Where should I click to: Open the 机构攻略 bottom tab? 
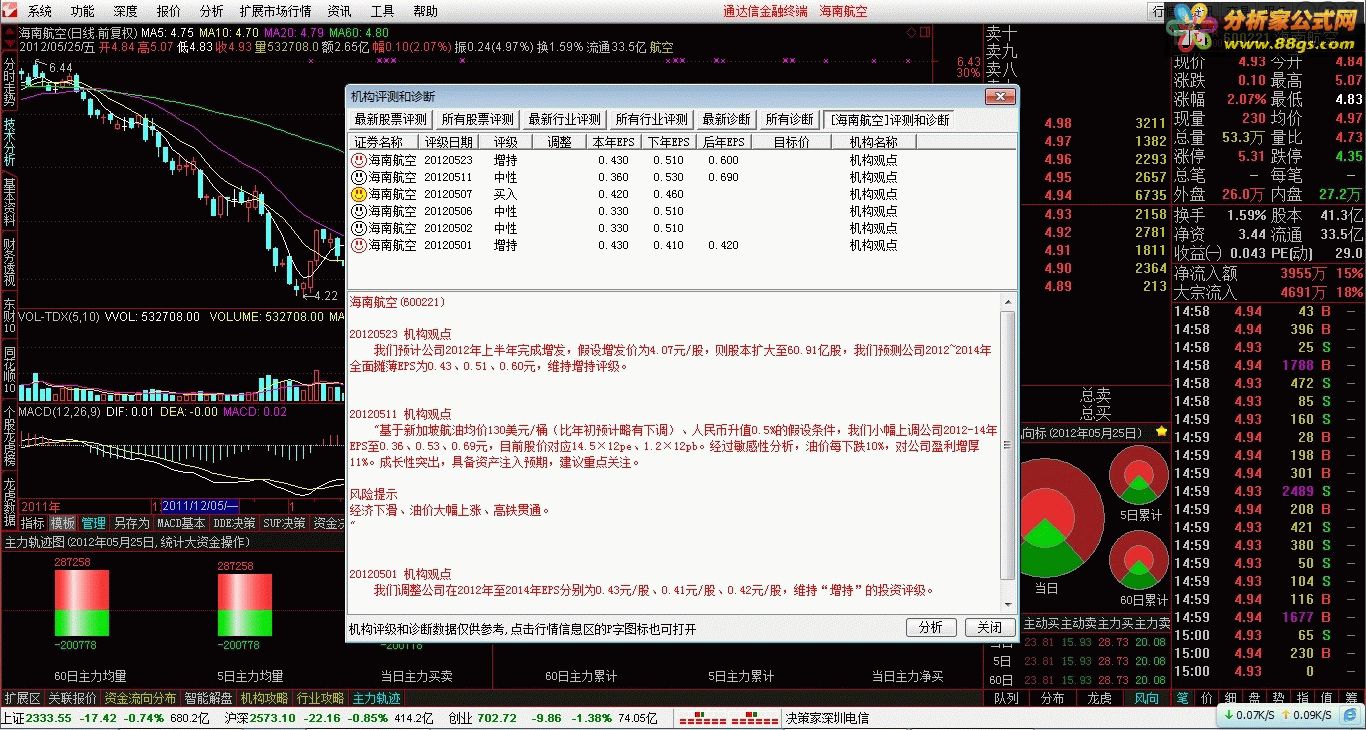point(264,698)
